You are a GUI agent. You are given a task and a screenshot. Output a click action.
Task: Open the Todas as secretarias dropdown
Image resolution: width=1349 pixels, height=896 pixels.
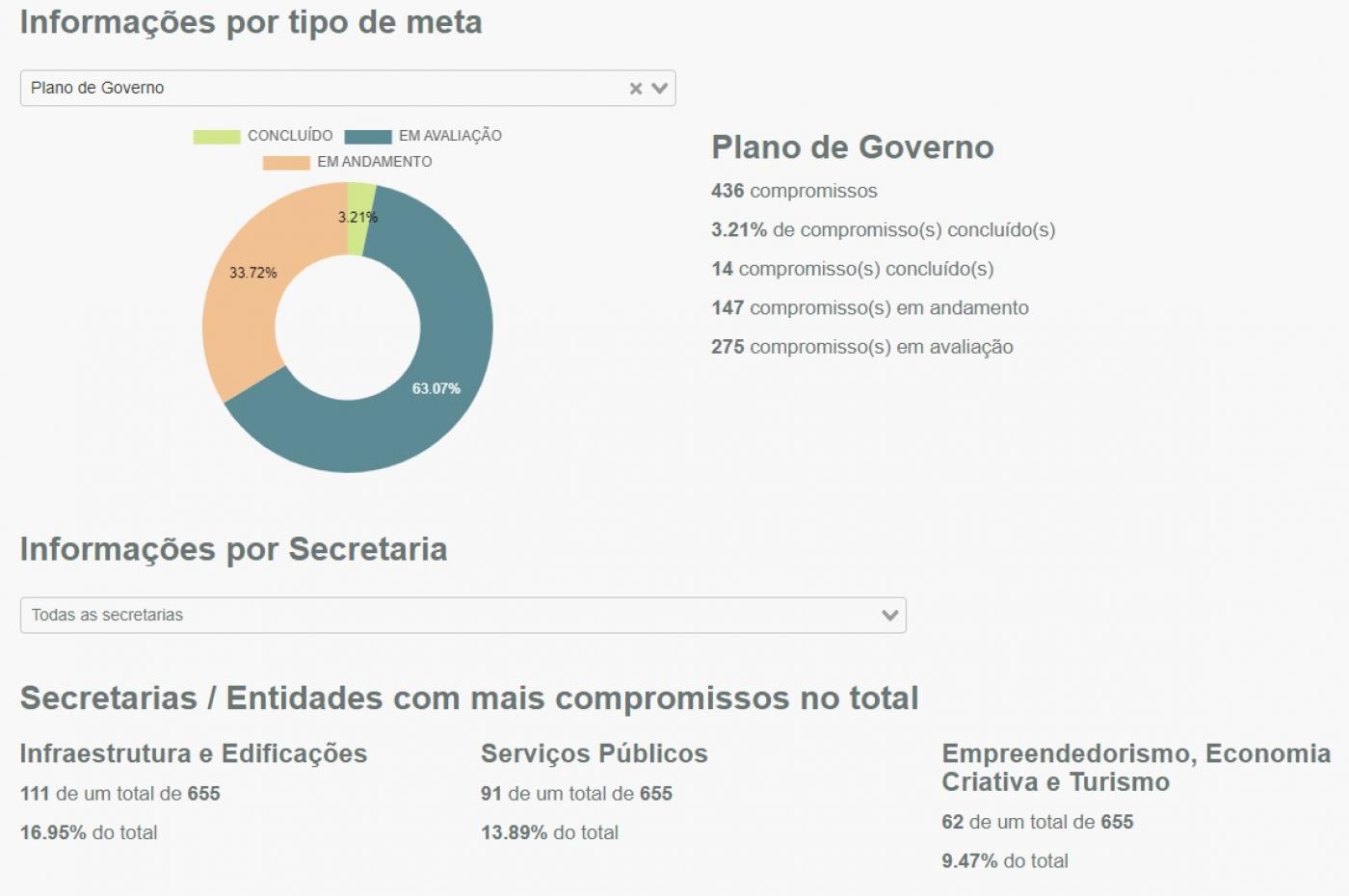[463, 615]
